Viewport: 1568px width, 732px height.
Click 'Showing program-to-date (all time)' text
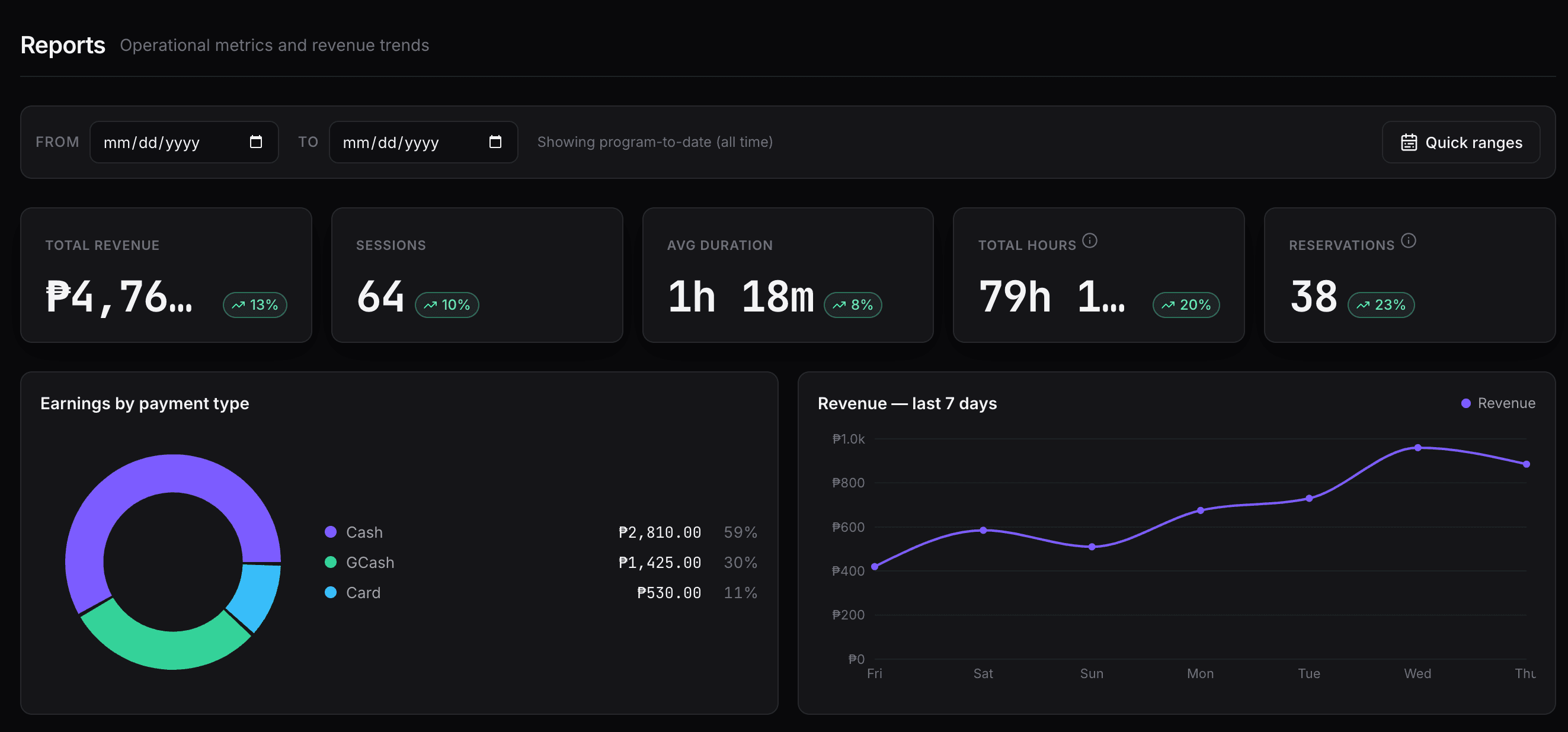click(x=655, y=142)
